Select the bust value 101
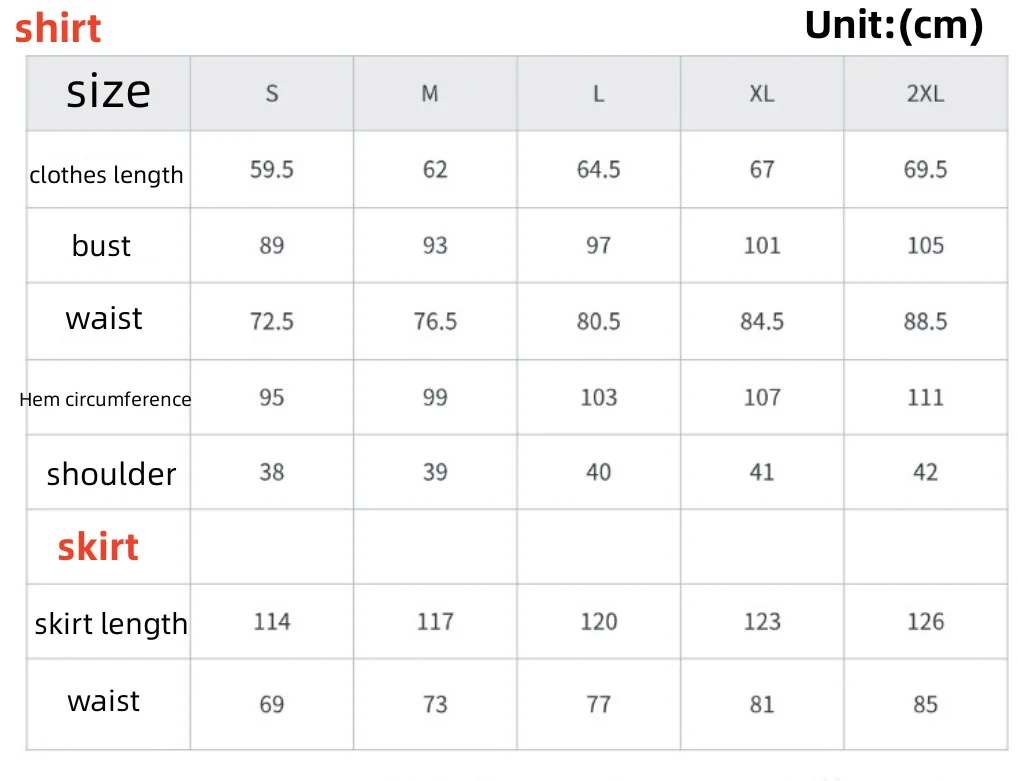The image size is (1018, 781). (x=762, y=246)
